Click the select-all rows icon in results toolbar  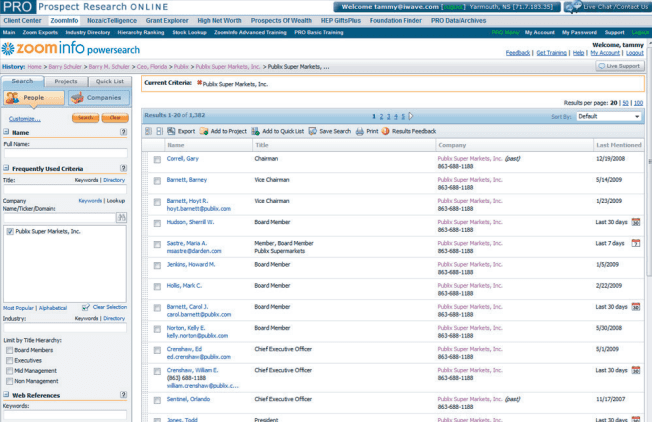coord(148,131)
